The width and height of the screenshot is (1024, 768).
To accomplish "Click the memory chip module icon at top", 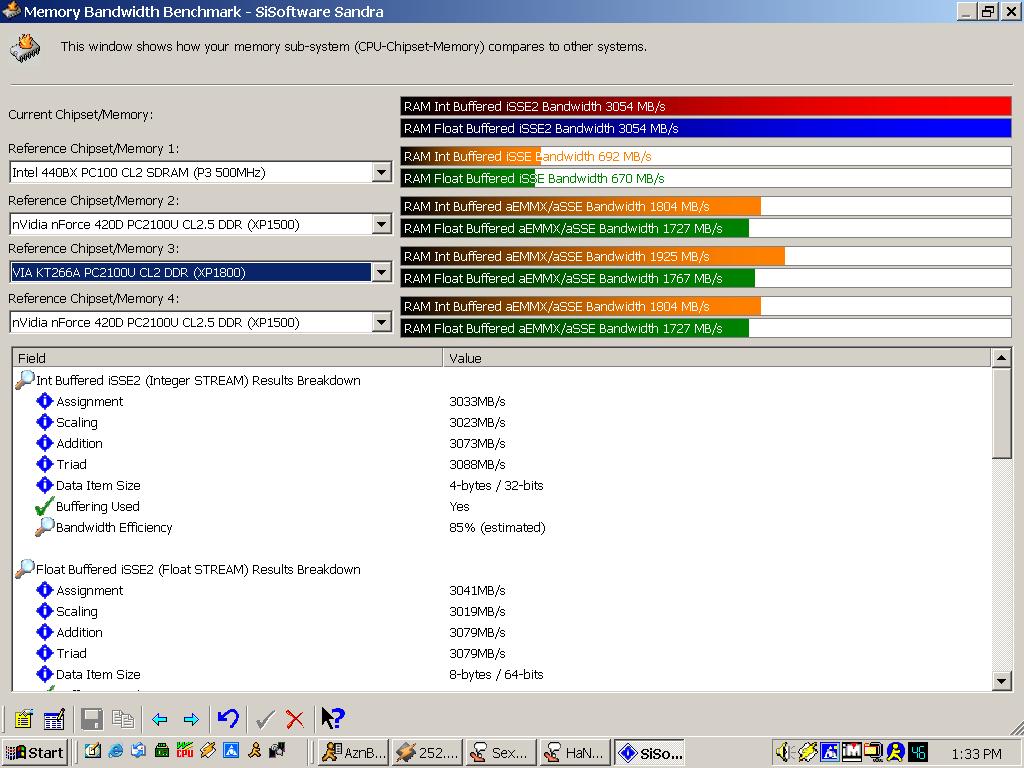I will tap(26, 48).
